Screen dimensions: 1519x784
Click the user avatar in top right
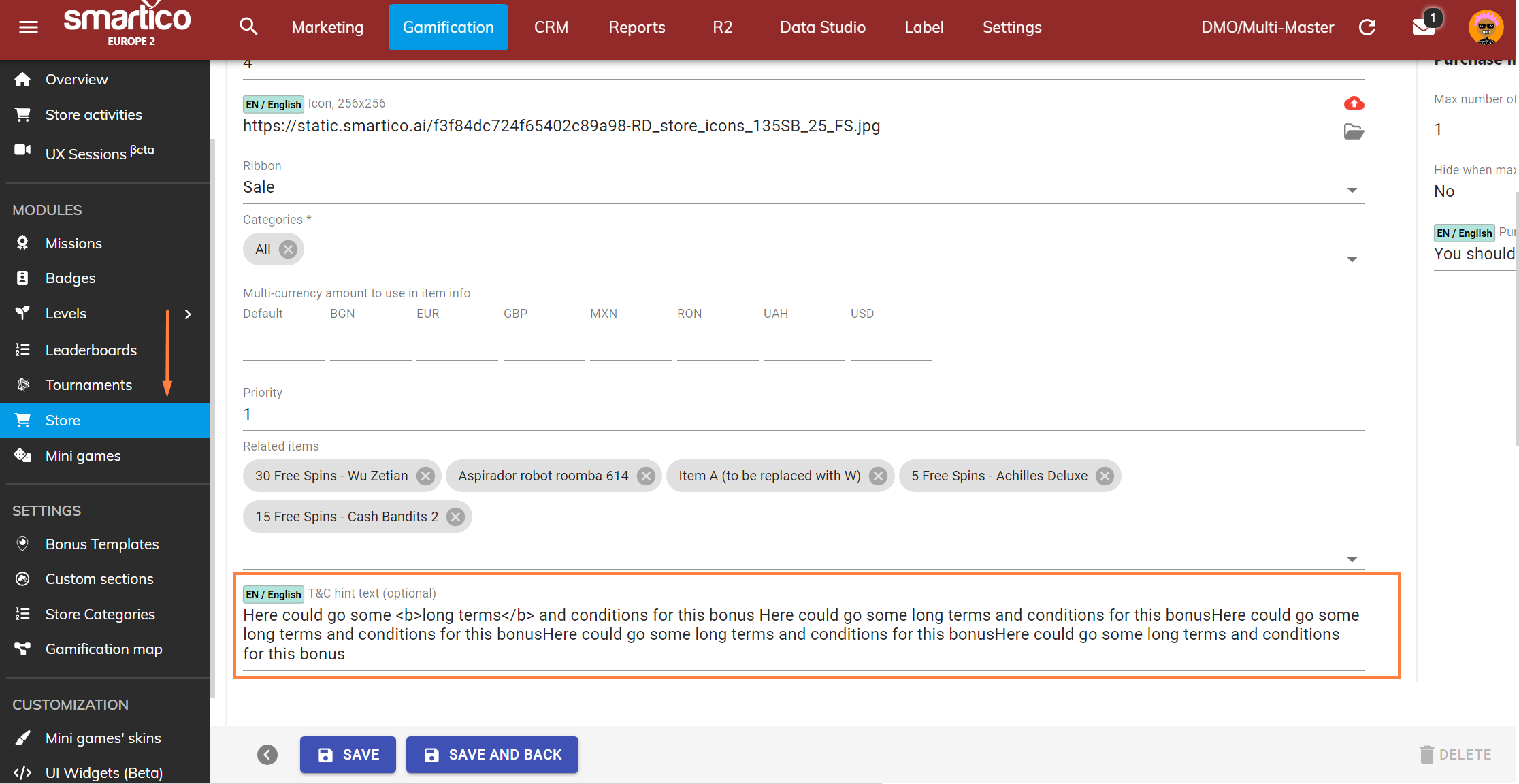coord(1486,27)
